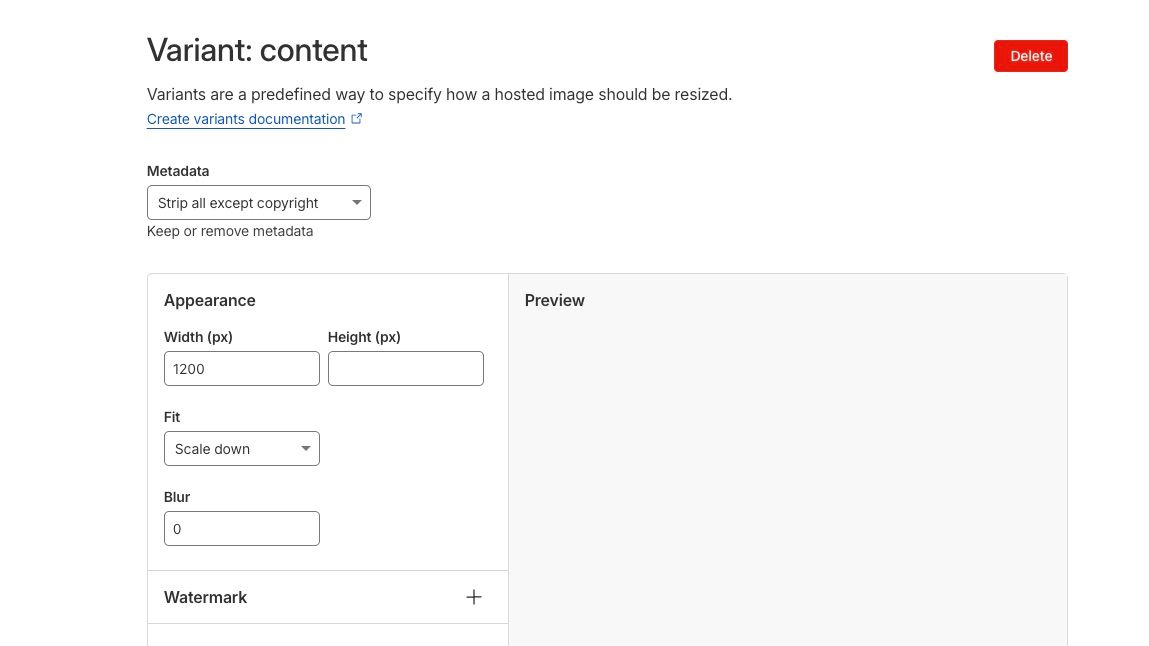Viewport: 1149px width, 646px height.
Task: Click the Fit field label
Action: click(x=172, y=417)
